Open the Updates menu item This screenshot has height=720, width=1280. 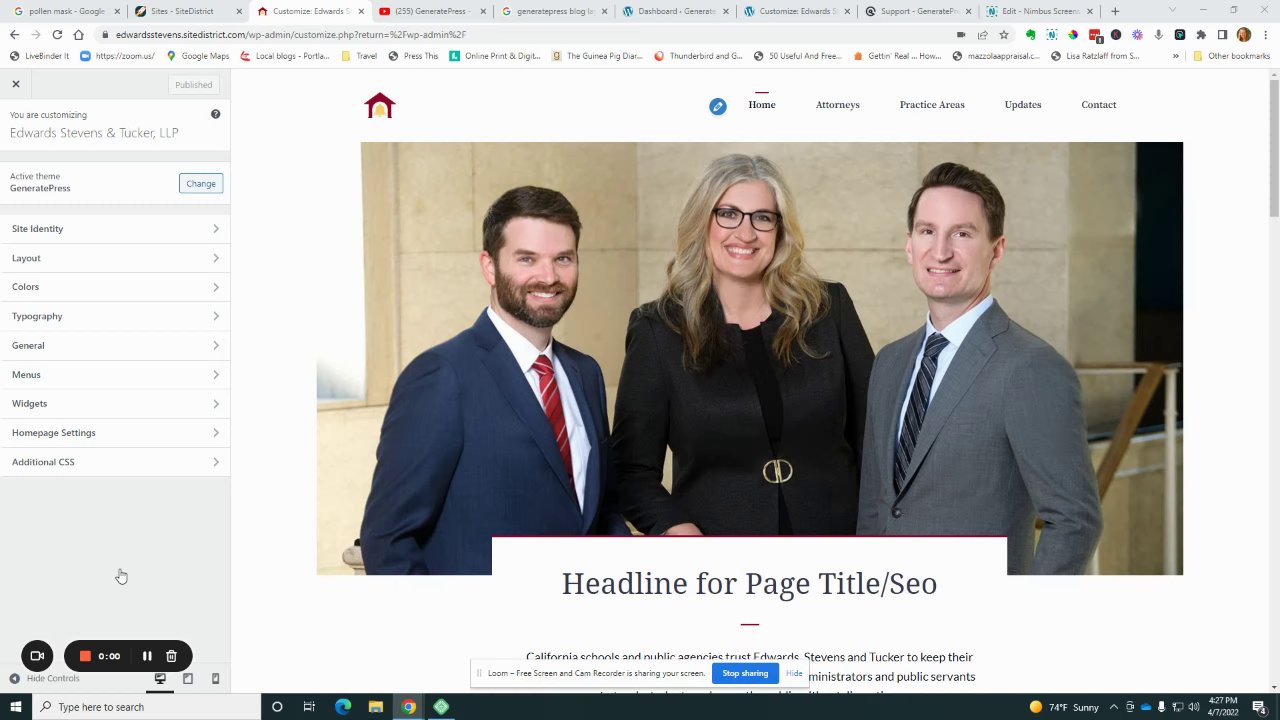pos(1023,104)
